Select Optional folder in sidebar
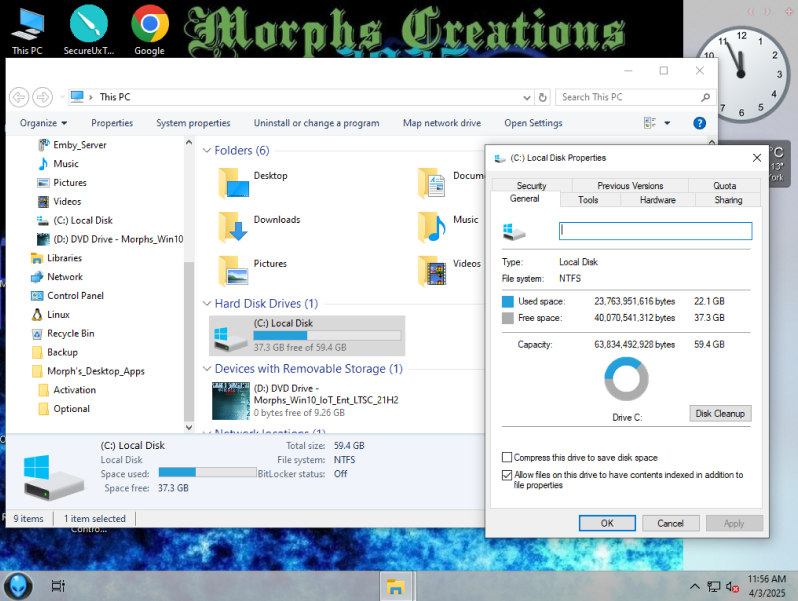This screenshot has height=601, width=798. pyautogui.click(x=64, y=409)
